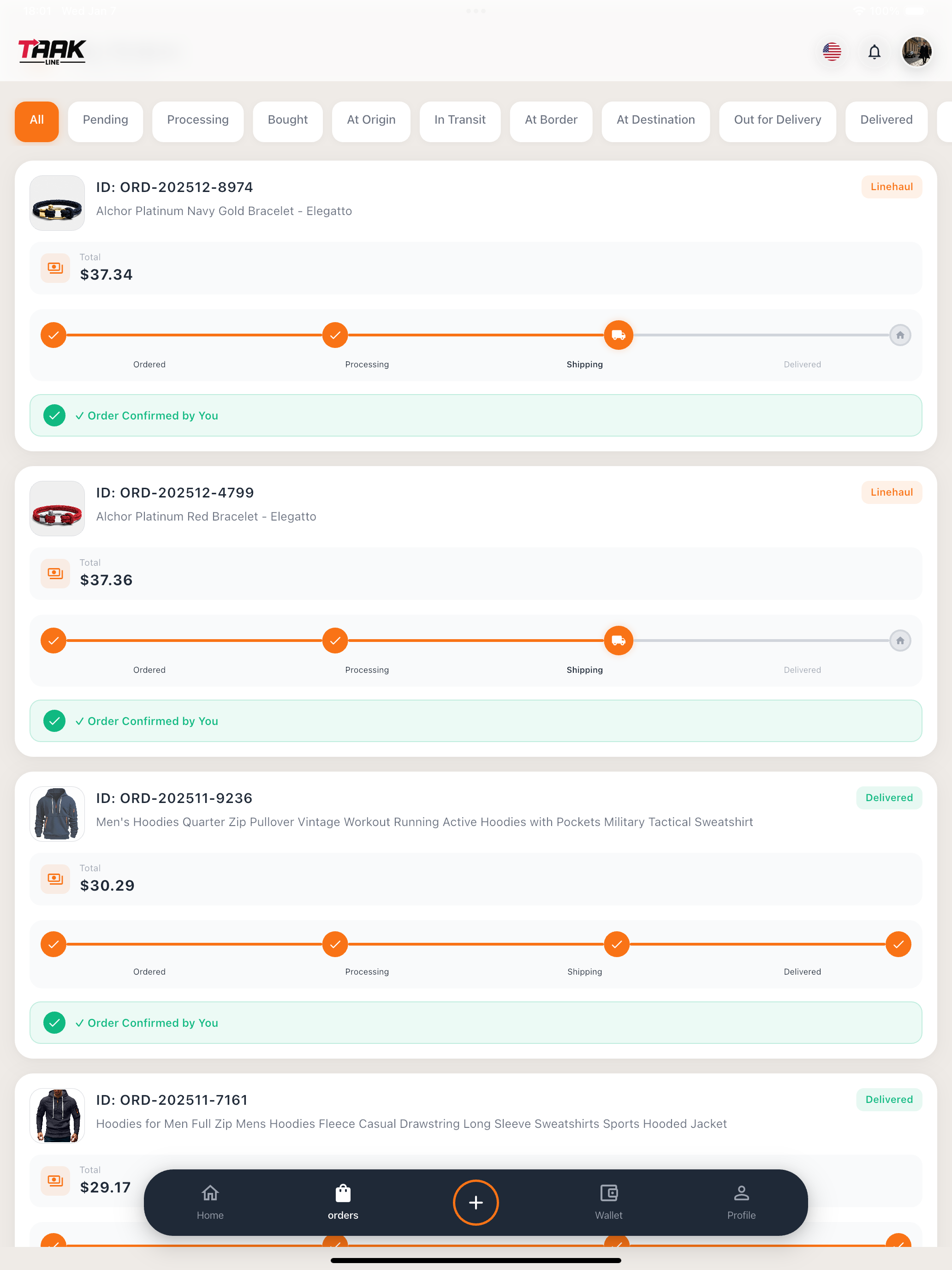Screen dimensions: 952x1270
Task: Open Wallet from bottom navigation
Action: coord(608,1202)
